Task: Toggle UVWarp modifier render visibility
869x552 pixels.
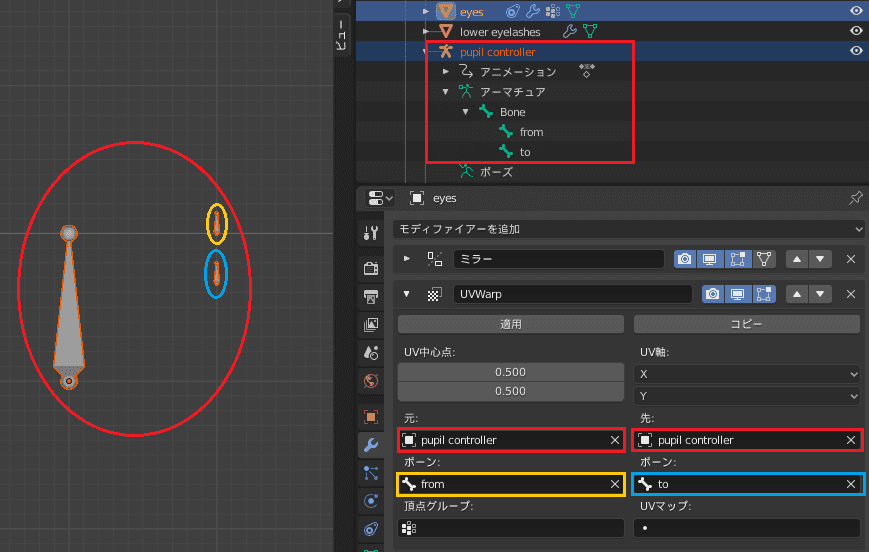Action: [x=713, y=294]
